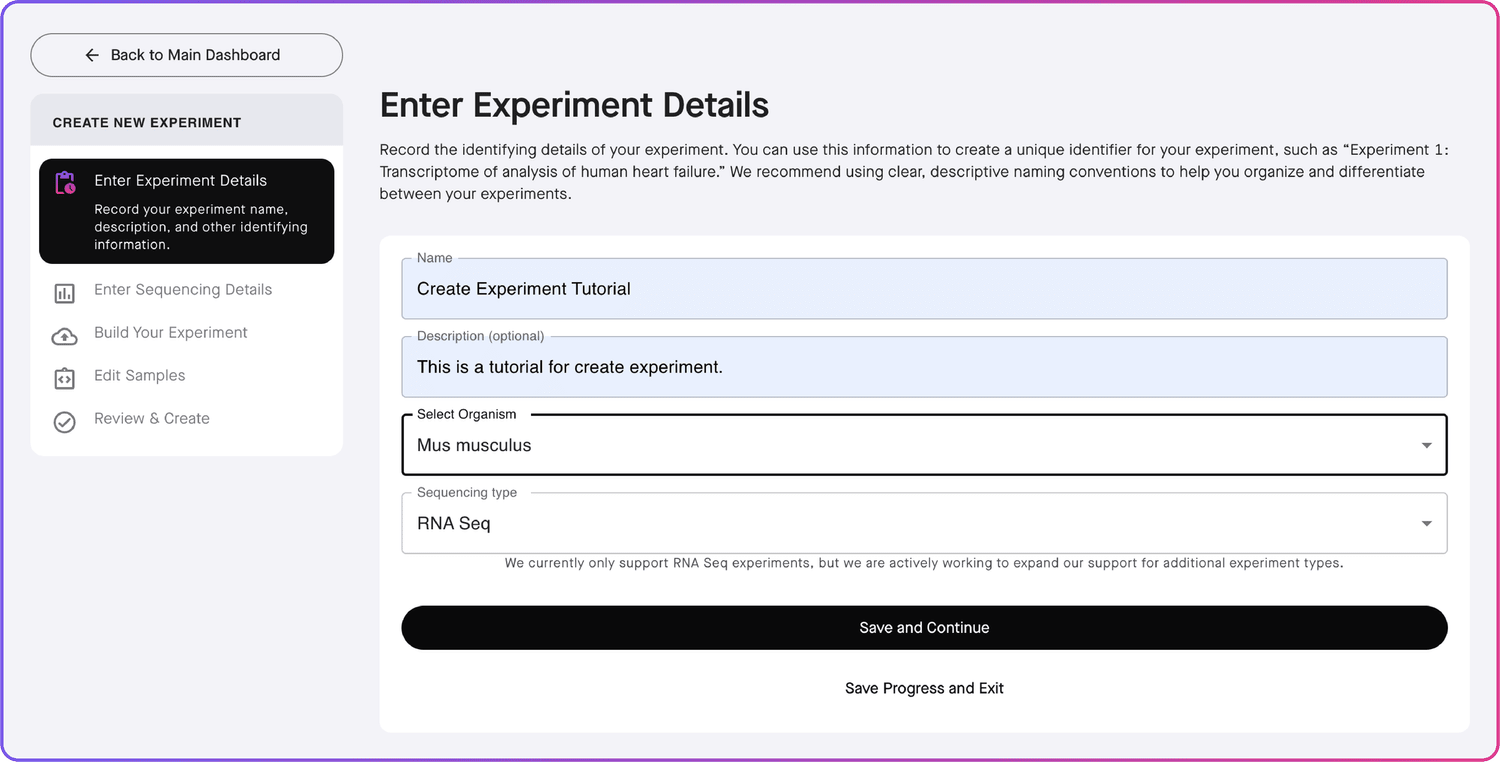
Task: Click the Save and Continue button
Action: [x=923, y=627]
